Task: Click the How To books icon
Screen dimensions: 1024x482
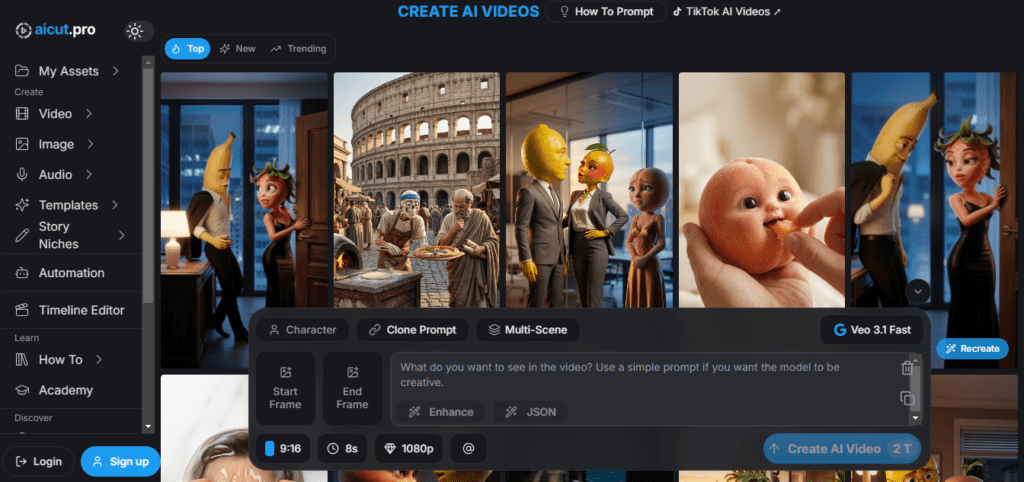Action: click(22, 360)
